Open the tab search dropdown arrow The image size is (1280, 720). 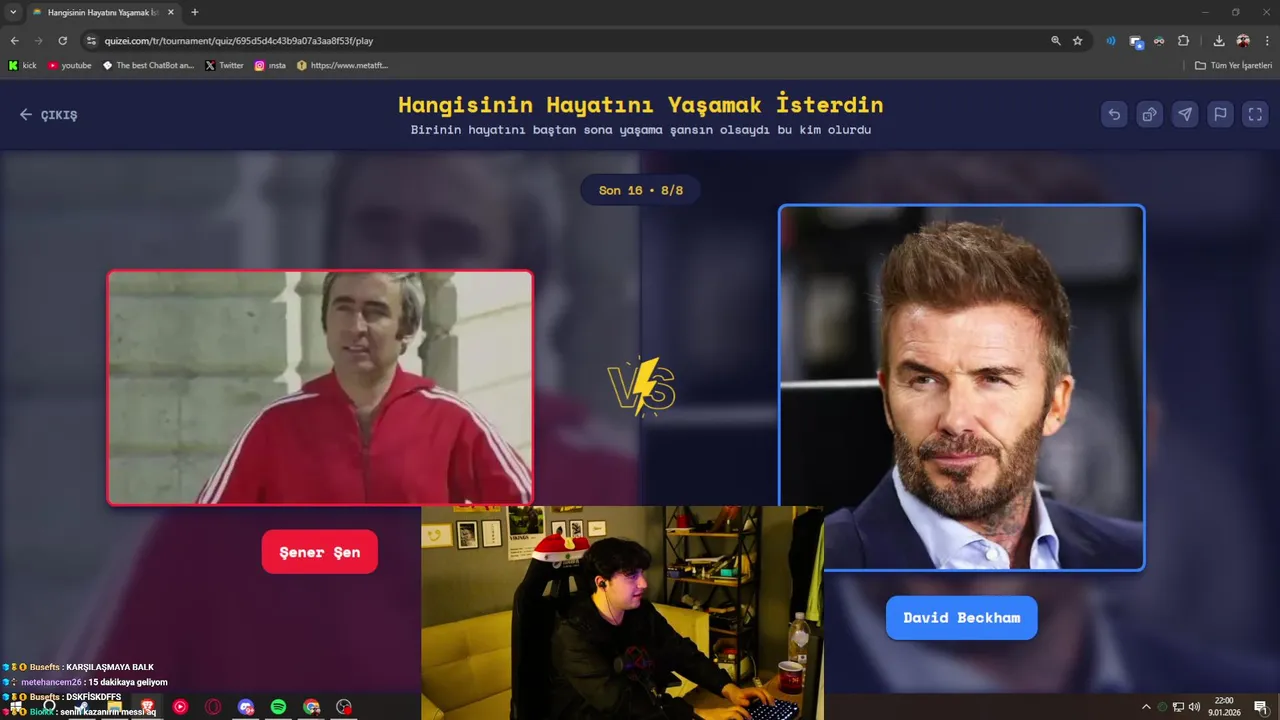pyautogui.click(x=13, y=12)
